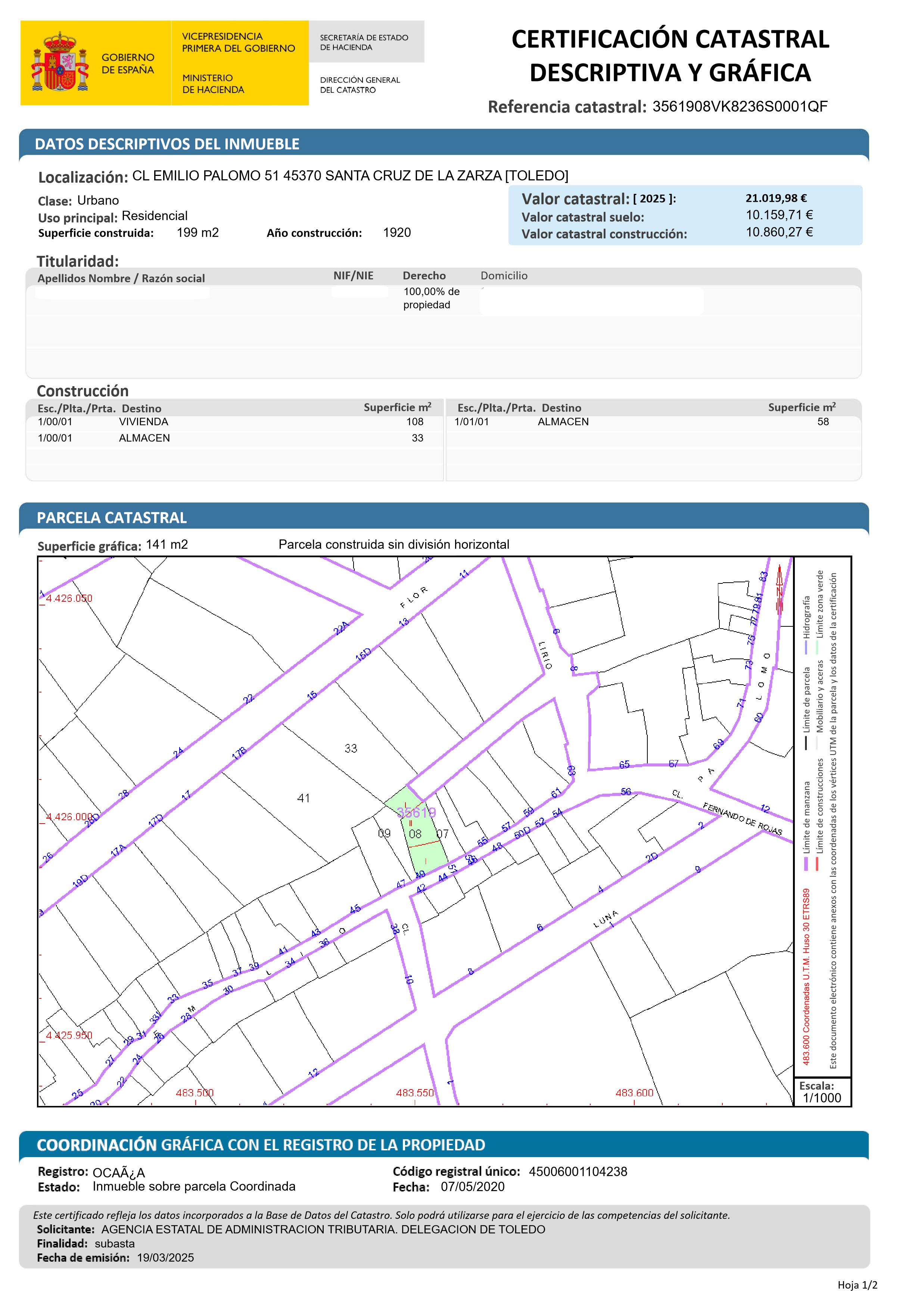924x1308 pixels.
Task: Click the purple Límite de manzana legend line
Action: [x=806, y=864]
